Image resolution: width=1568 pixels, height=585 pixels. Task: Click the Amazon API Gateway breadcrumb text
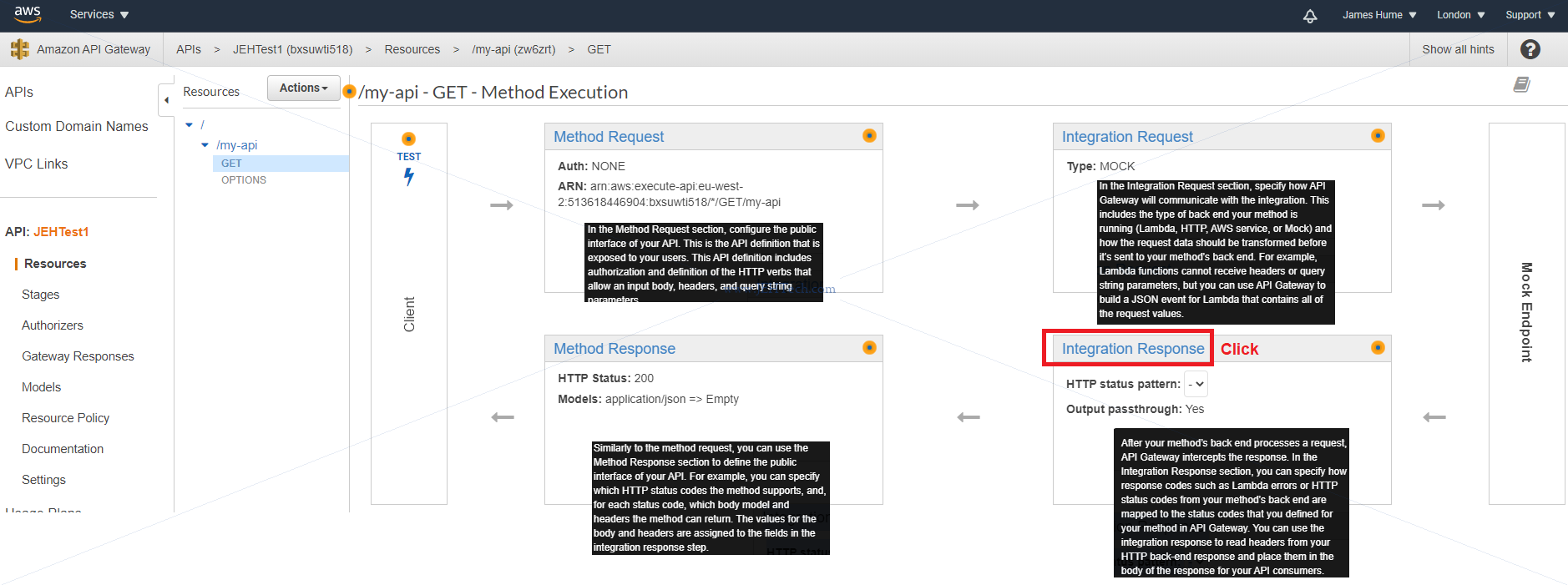pos(94,49)
